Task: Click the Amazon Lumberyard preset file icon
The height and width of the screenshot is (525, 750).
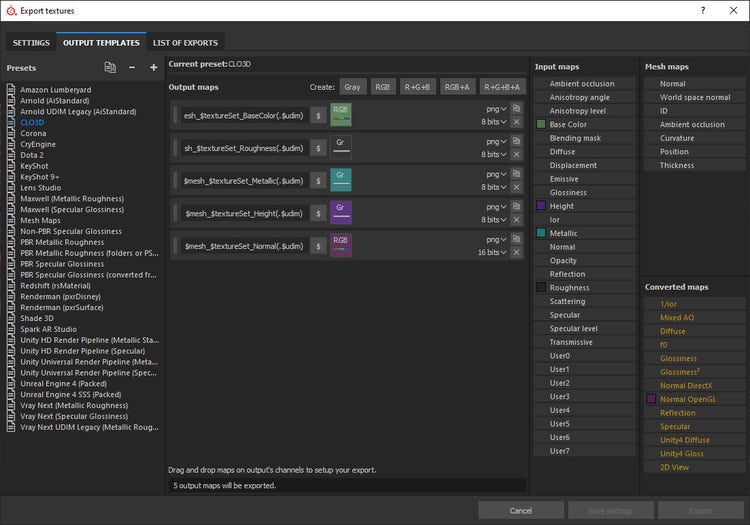Action: (11, 89)
